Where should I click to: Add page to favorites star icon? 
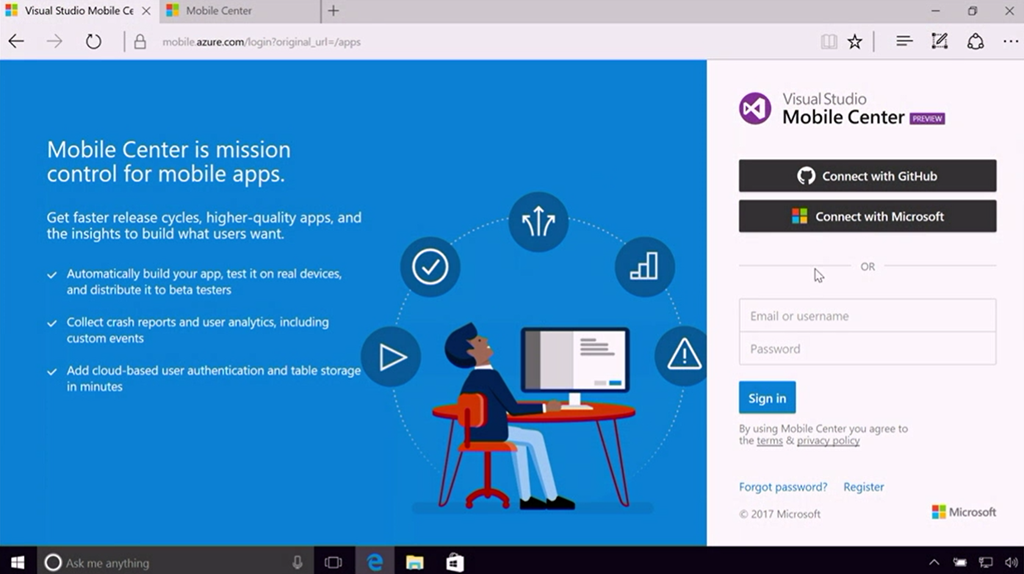pos(855,41)
